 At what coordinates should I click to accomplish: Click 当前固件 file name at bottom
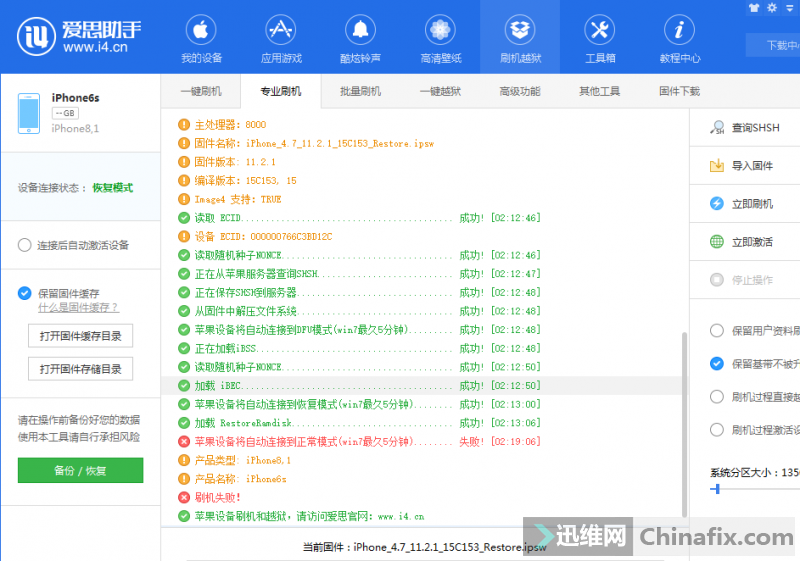point(449,547)
